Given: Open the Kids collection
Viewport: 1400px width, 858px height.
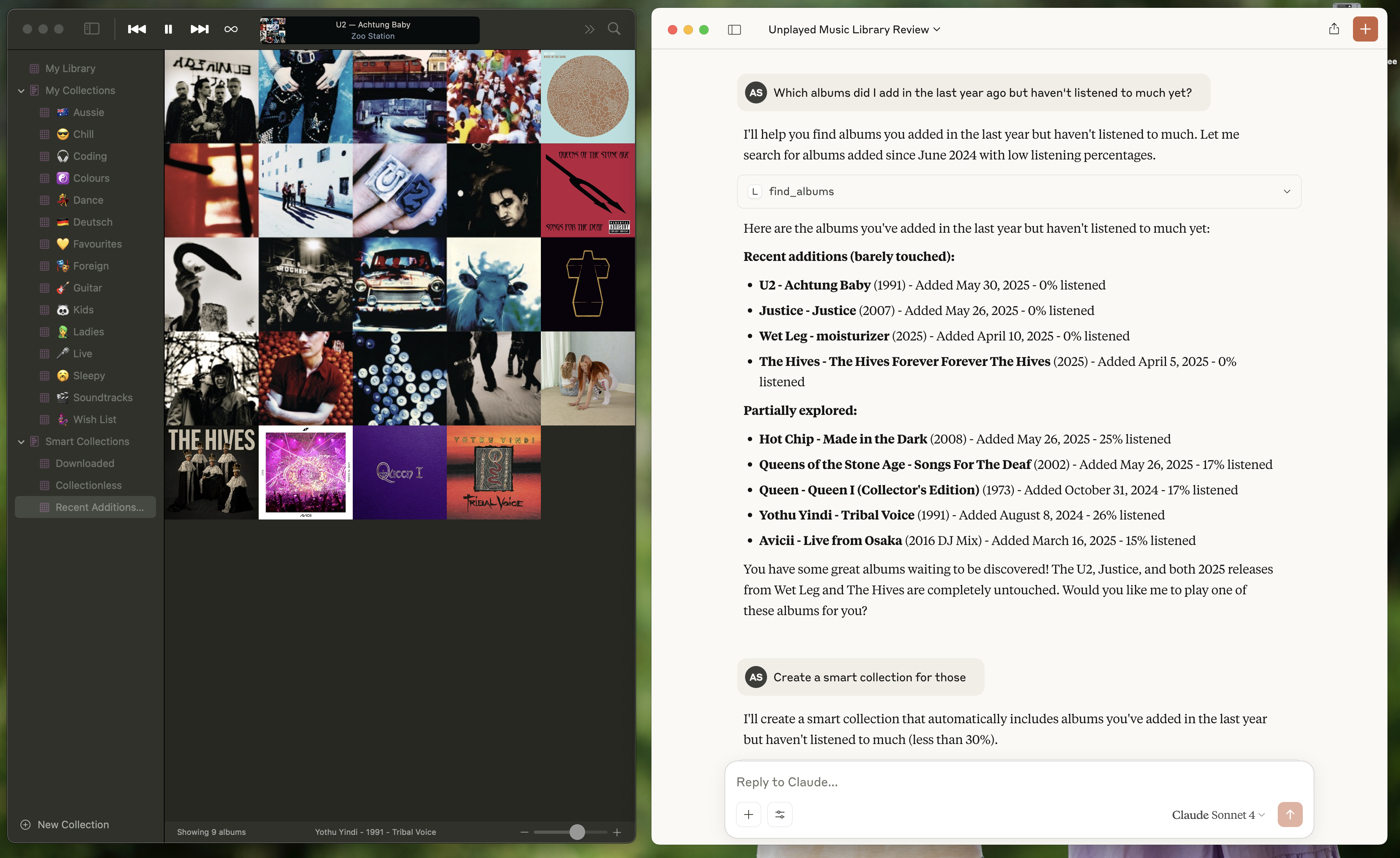Looking at the screenshot, I should (85, 310).
